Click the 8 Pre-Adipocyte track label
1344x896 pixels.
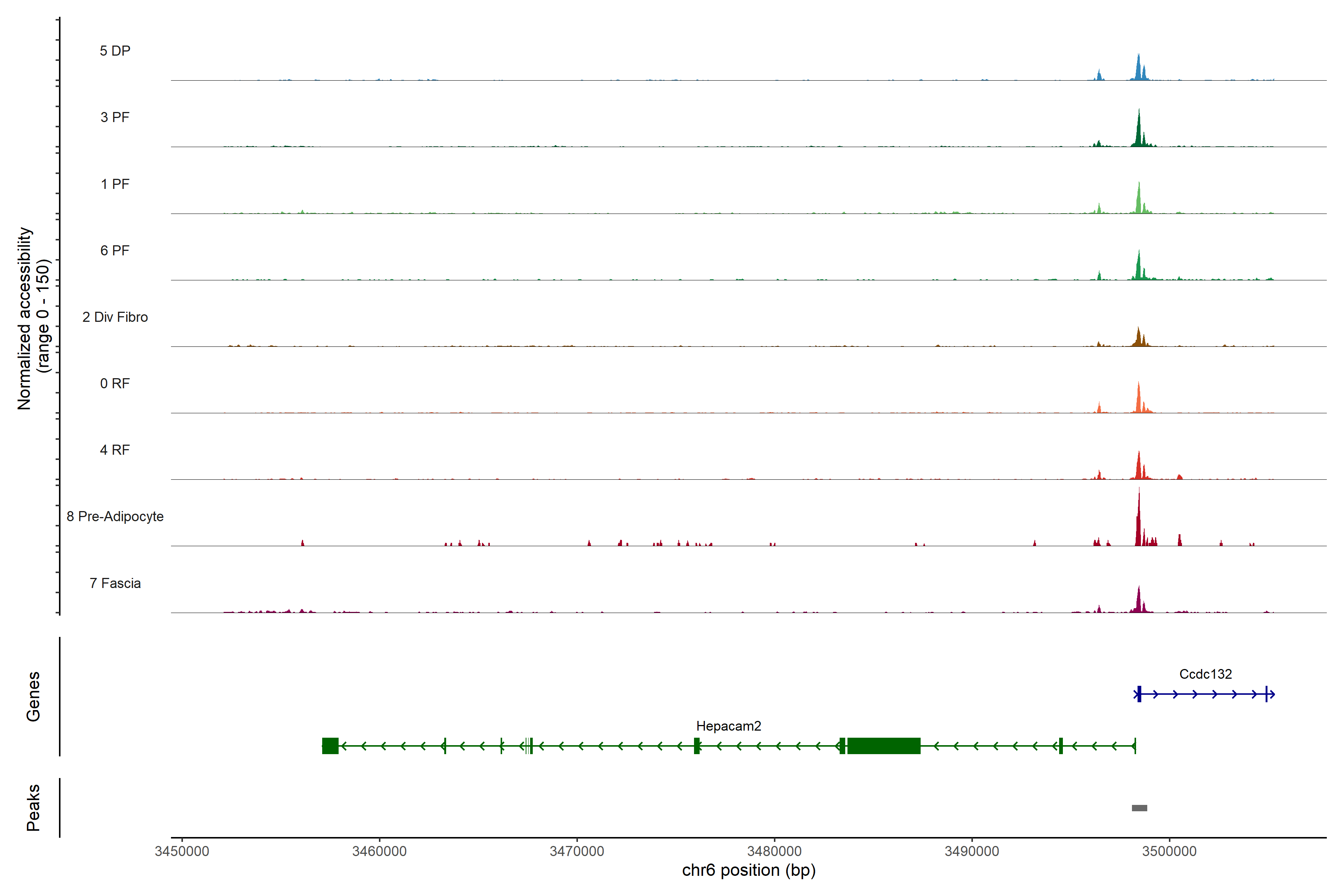(x=115, y=517)
